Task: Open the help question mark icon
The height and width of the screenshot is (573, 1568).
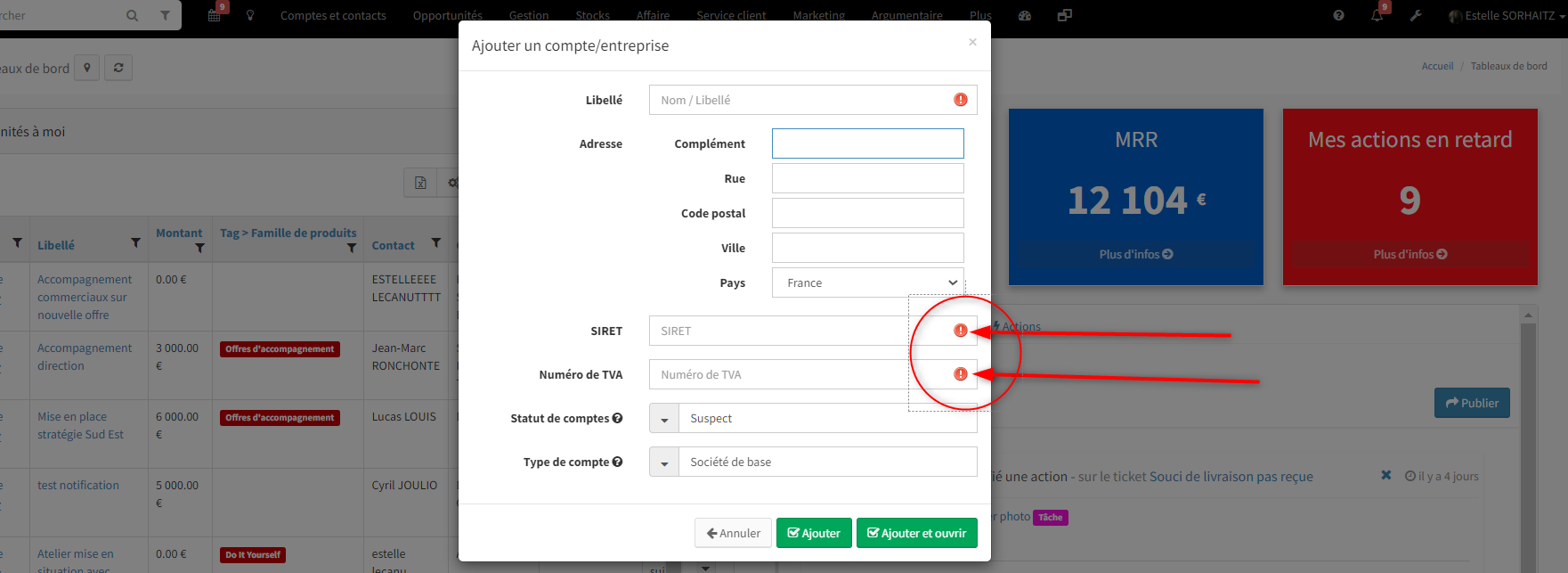Action: [1338, 15]
